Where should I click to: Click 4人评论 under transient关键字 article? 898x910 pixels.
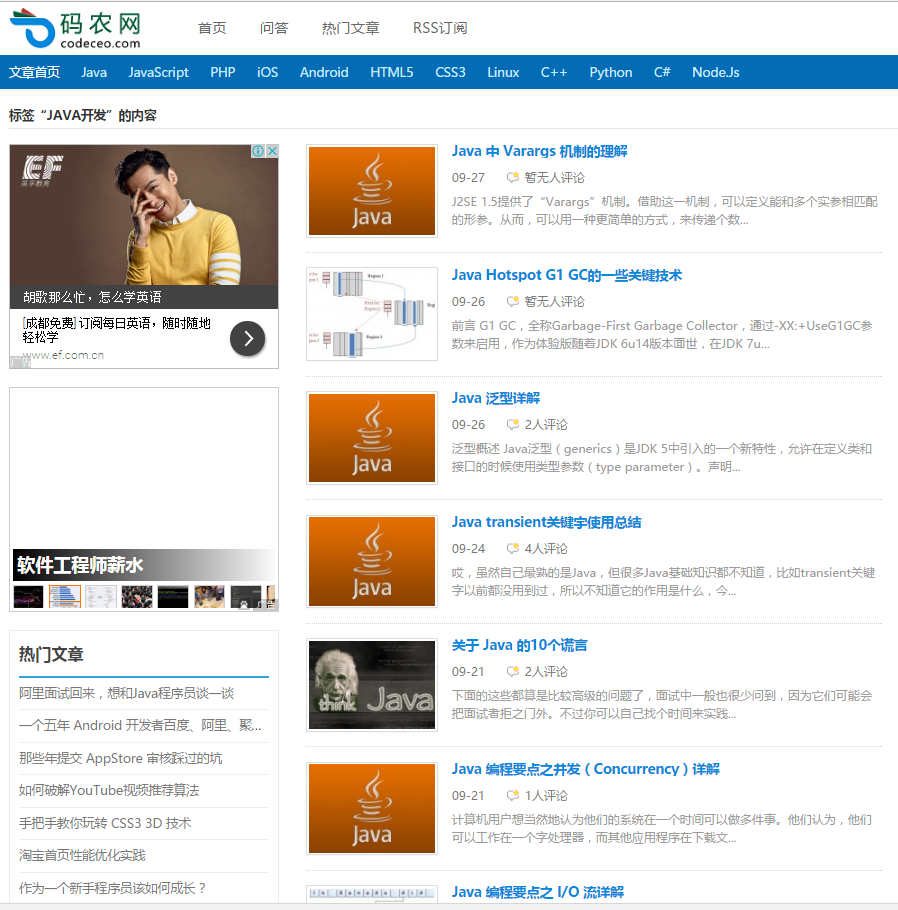pos(546,548)
